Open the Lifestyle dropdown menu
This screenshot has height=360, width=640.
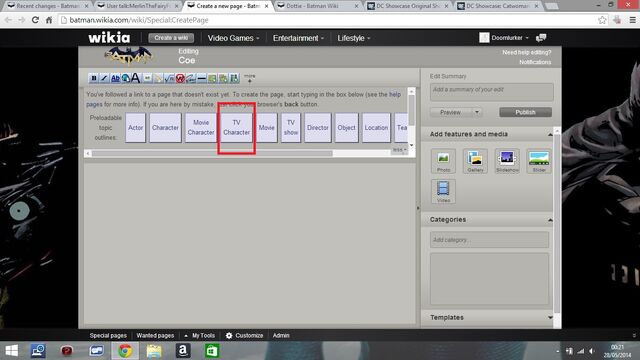click(354, 38)
